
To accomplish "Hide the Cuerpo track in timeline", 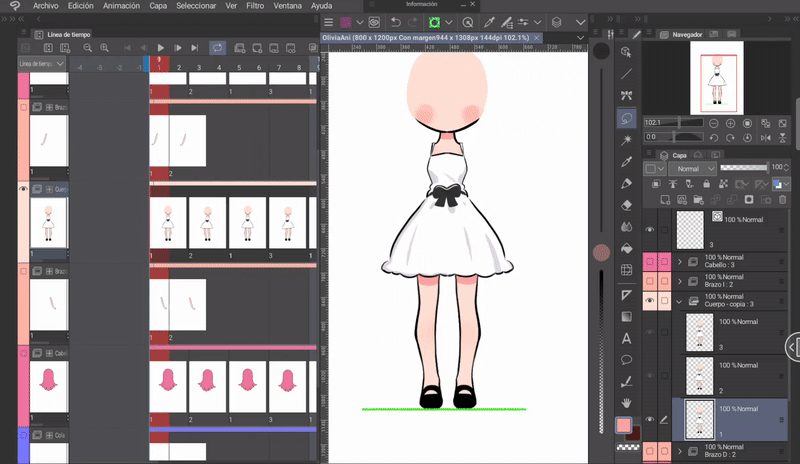I will 24,188.
